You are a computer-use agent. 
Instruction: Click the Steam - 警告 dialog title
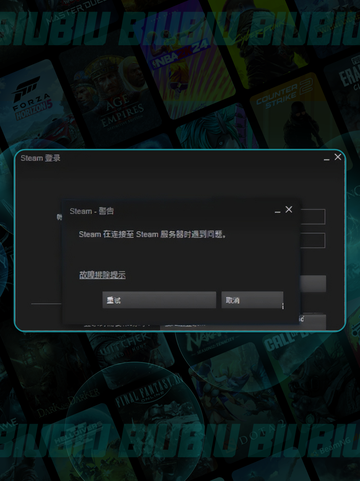point(92,211)
